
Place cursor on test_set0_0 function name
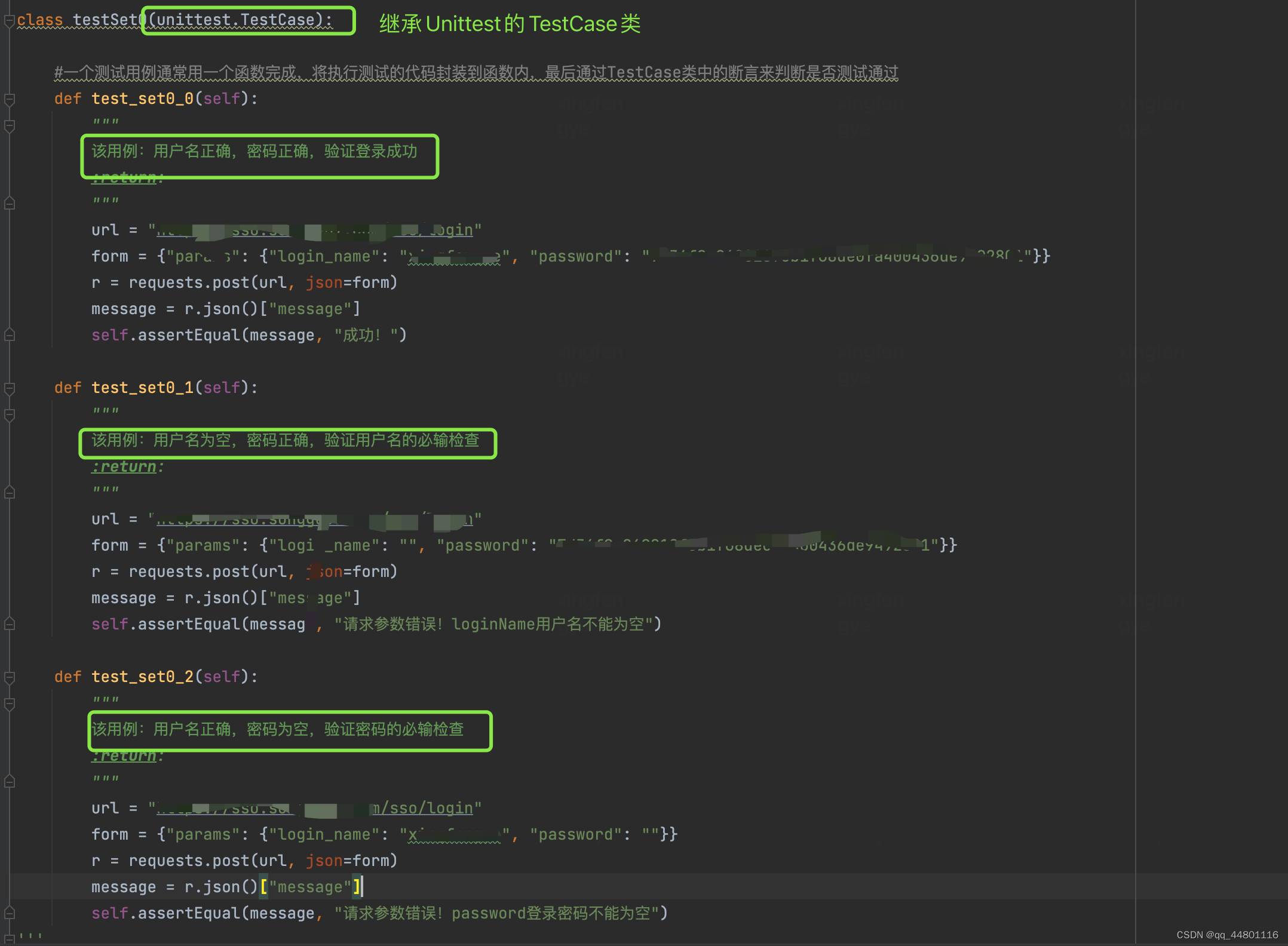pos(142,99)
